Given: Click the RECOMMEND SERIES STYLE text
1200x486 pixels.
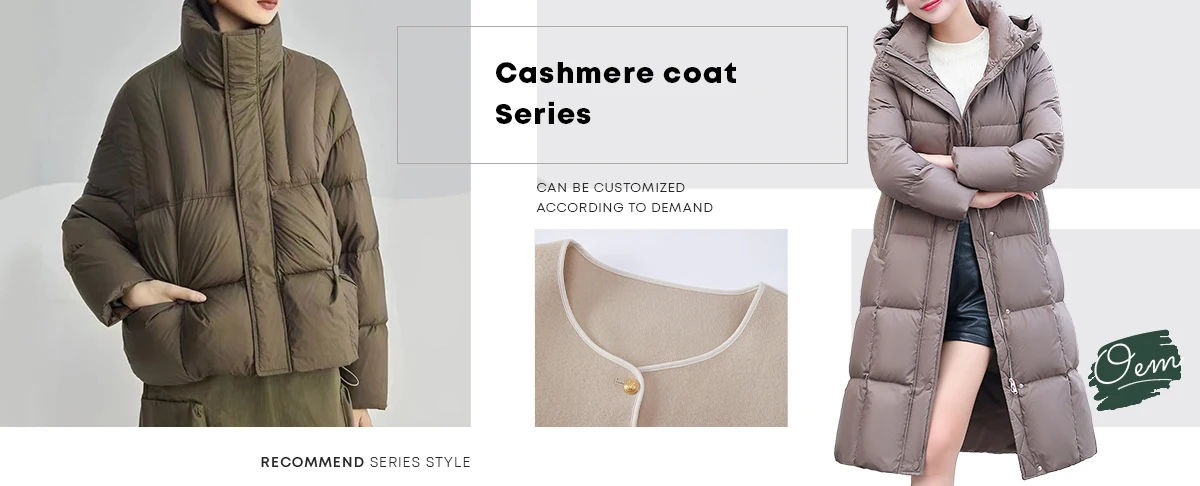Looking at the screenshot, I should click(x=365, y=462).
